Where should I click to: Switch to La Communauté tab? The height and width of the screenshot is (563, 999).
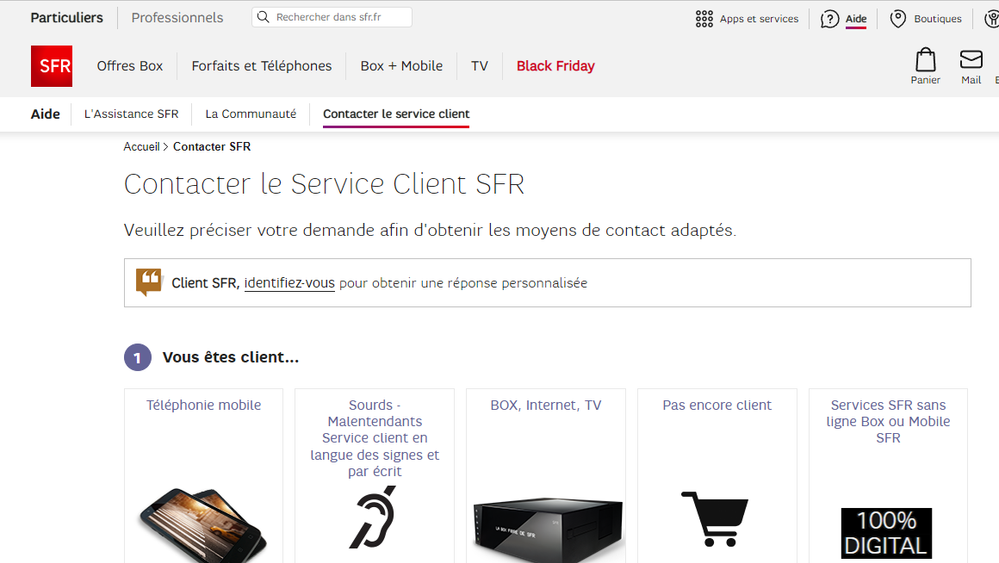[250, 114]
